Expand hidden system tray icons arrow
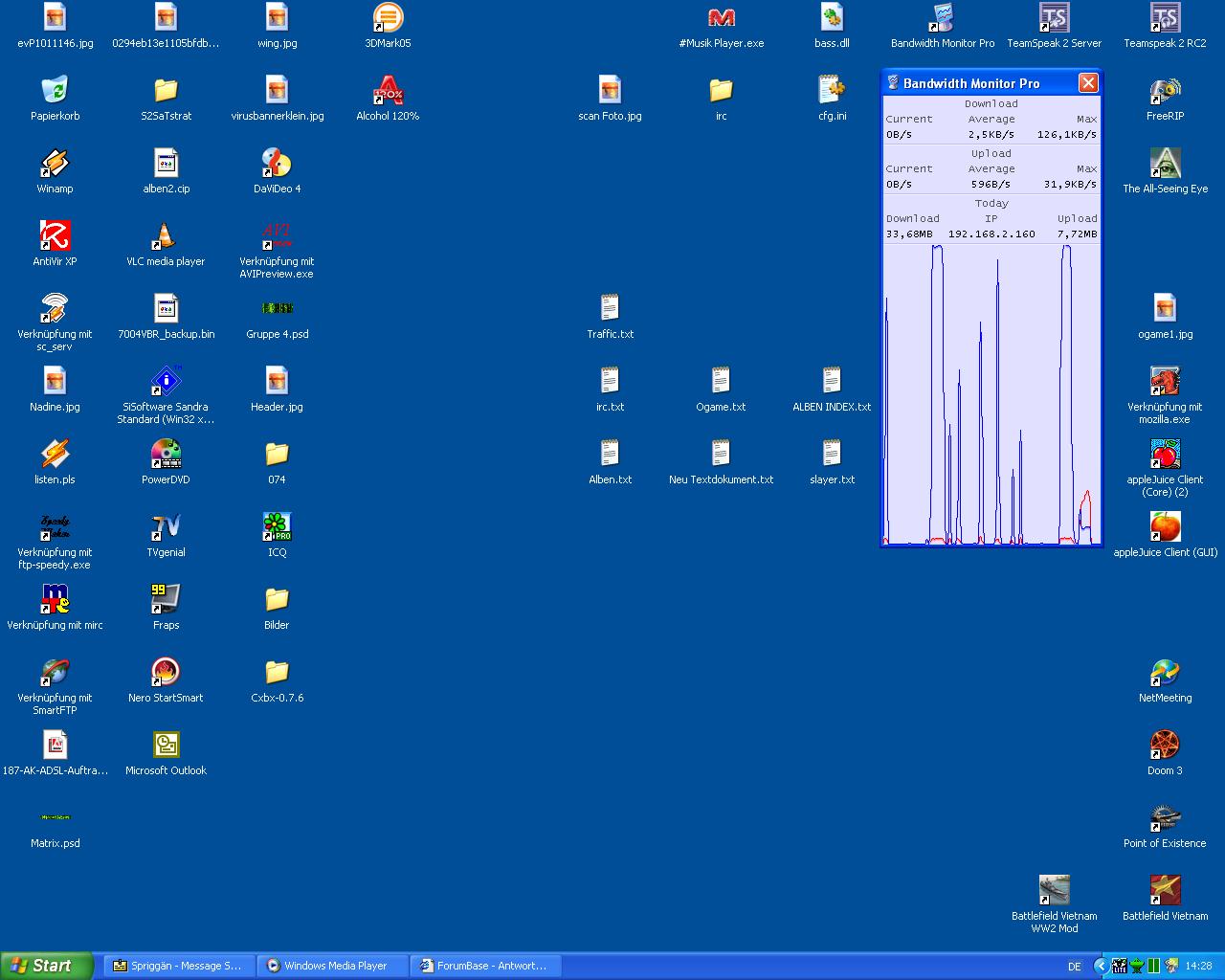Screen dimensions: 1225x980 [1101, 967]
